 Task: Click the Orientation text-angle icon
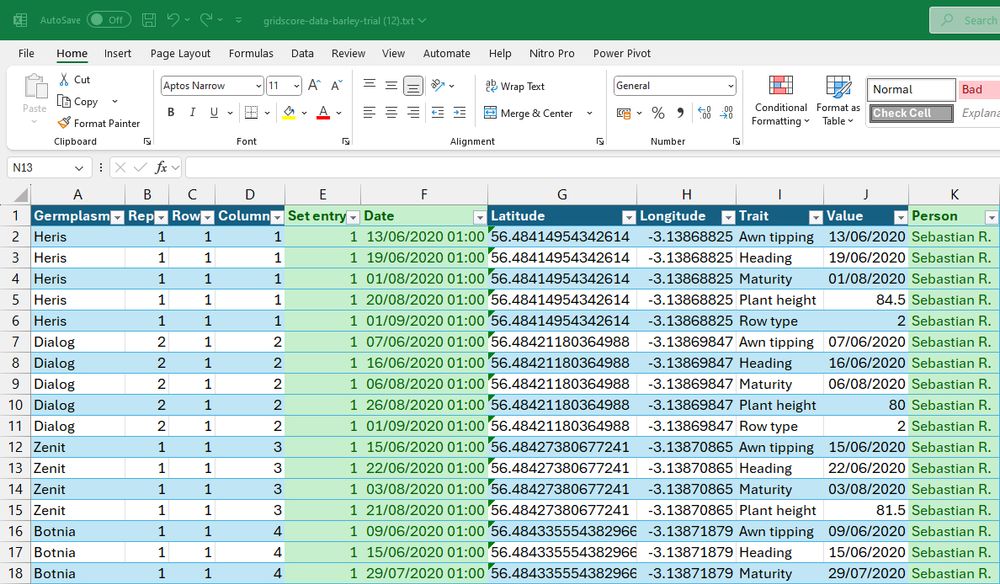click(438, 85)
